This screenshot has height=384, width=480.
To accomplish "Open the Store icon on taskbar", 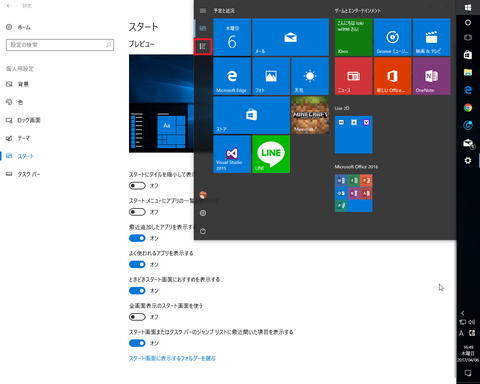I will [x=468, y=55].
